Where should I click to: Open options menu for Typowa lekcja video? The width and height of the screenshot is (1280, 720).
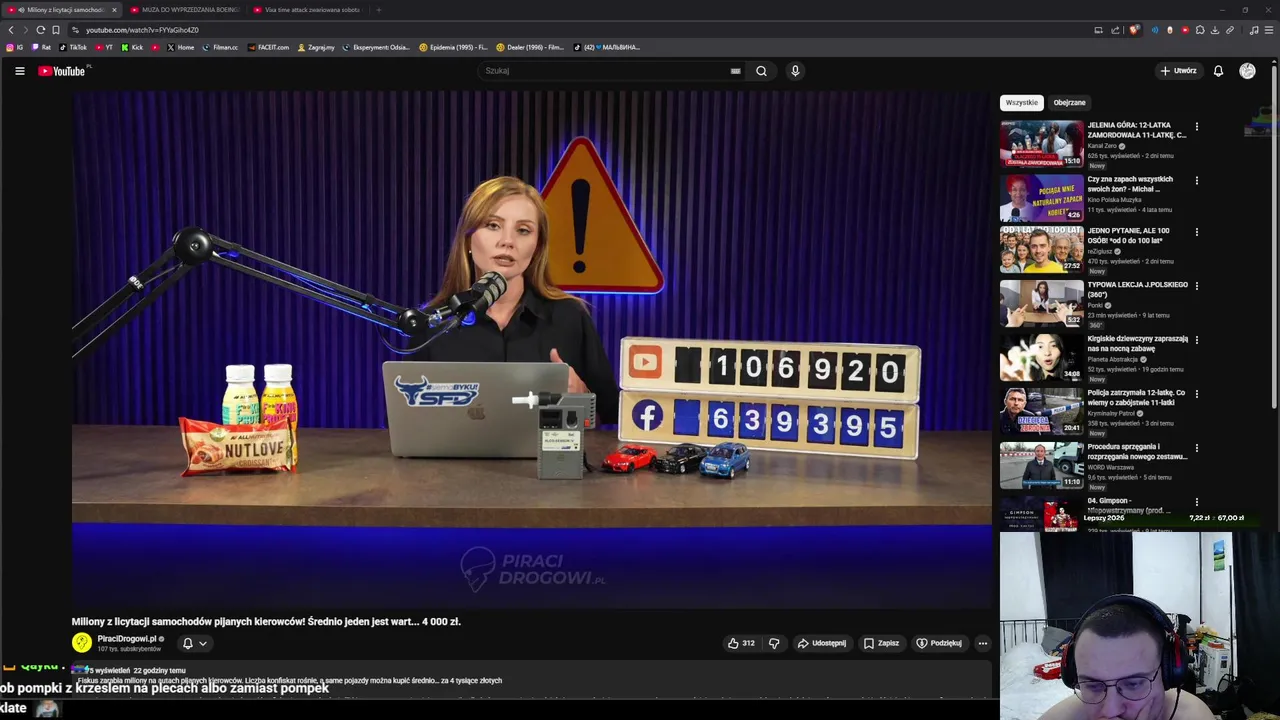tap(1196, 286)
